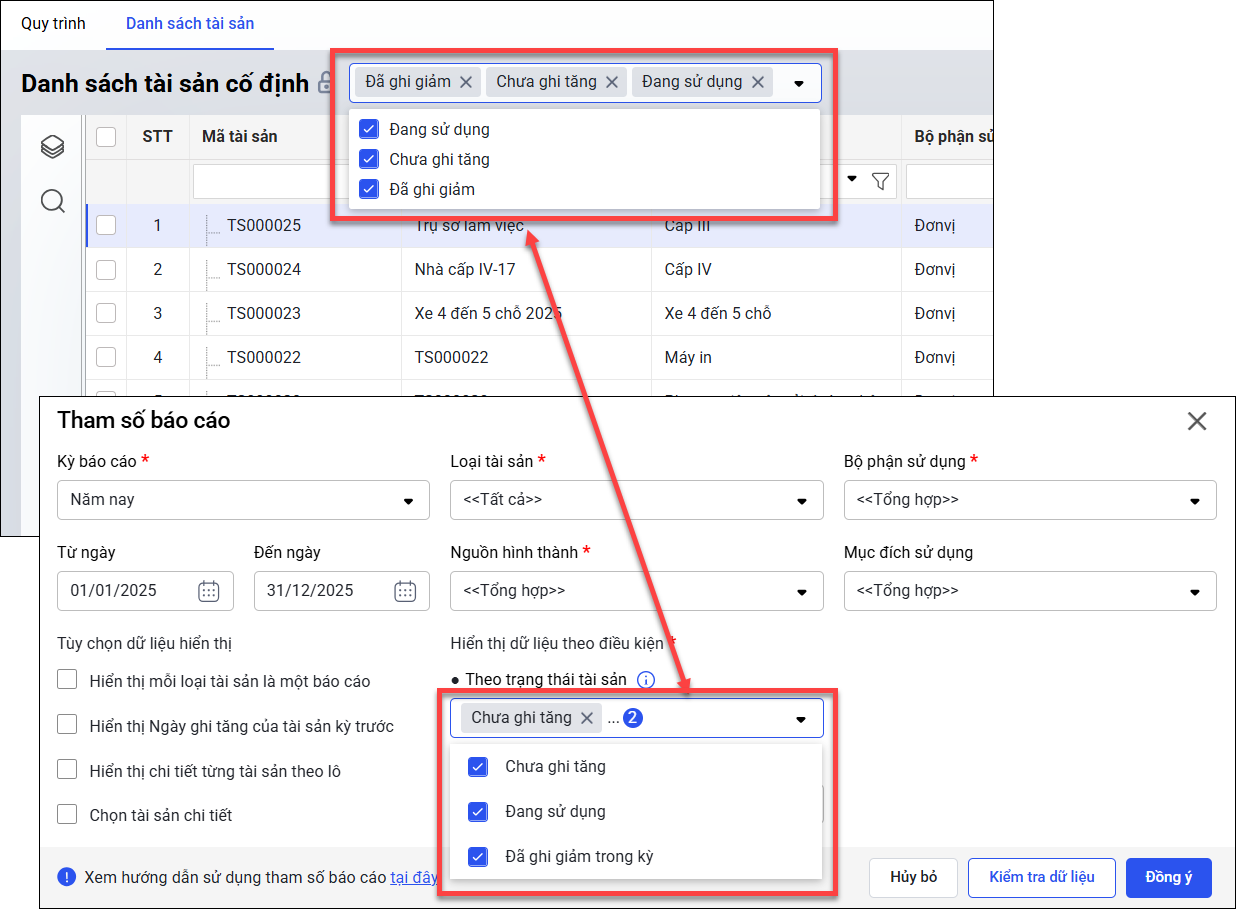This screenshot has width=1236, height=909.
Task: Open the Bộ phận sử dụng dropdown
Action: (x=1029, y=500)
